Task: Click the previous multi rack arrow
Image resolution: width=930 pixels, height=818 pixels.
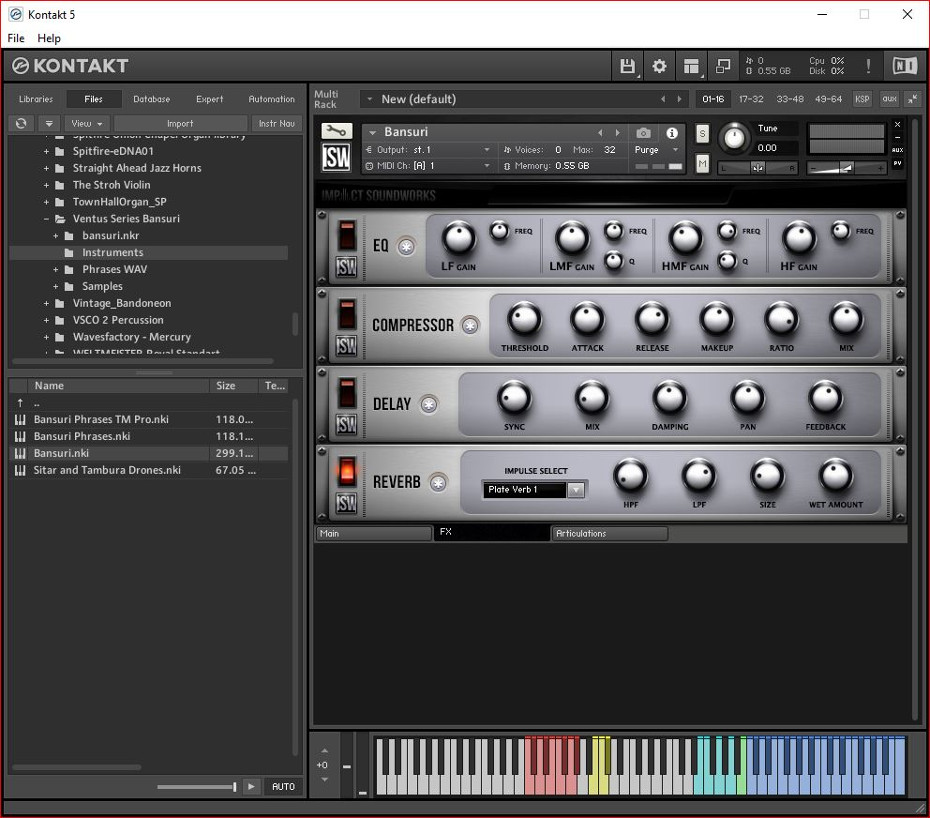Action: pyautogui.click(x=663, y=99)
